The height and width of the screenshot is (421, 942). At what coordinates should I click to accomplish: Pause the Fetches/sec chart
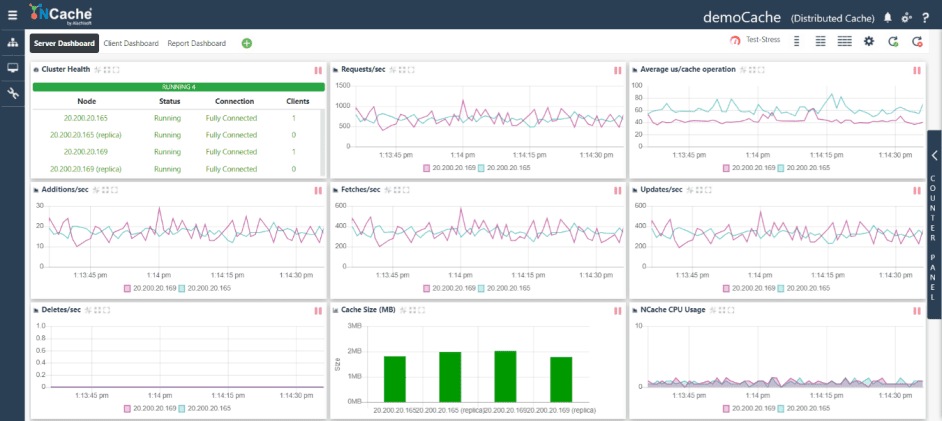618,190
